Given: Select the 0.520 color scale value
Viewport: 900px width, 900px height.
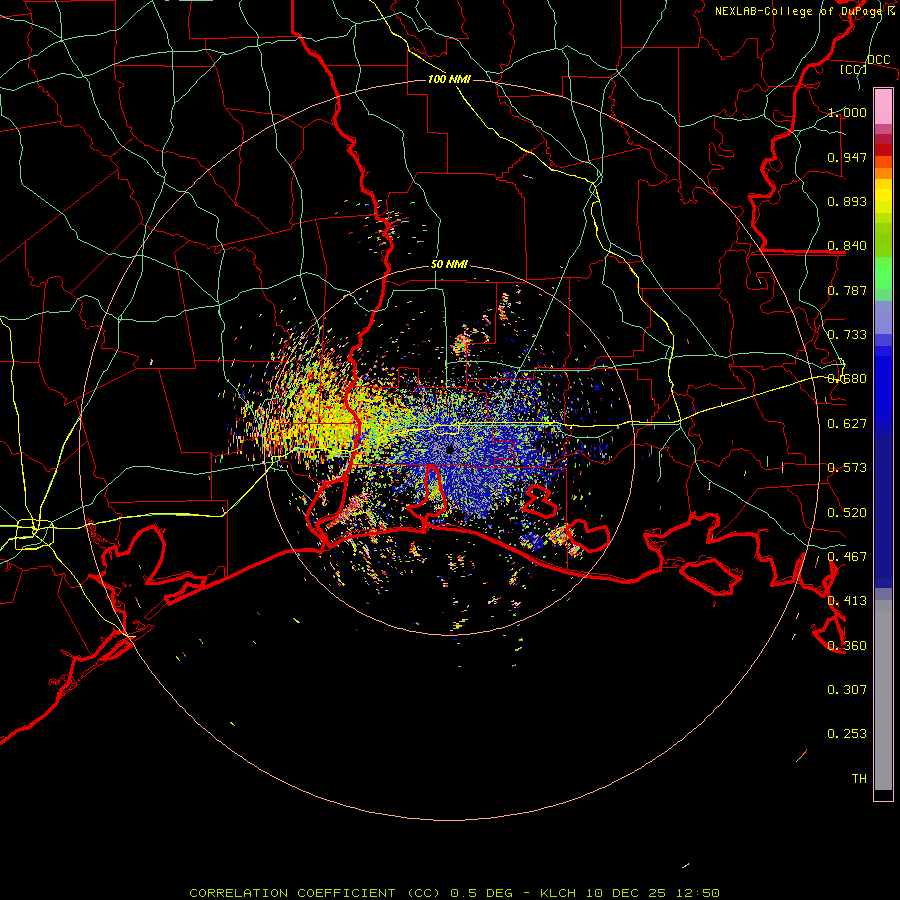Looking at the screenshot, I should pos(847,513).
